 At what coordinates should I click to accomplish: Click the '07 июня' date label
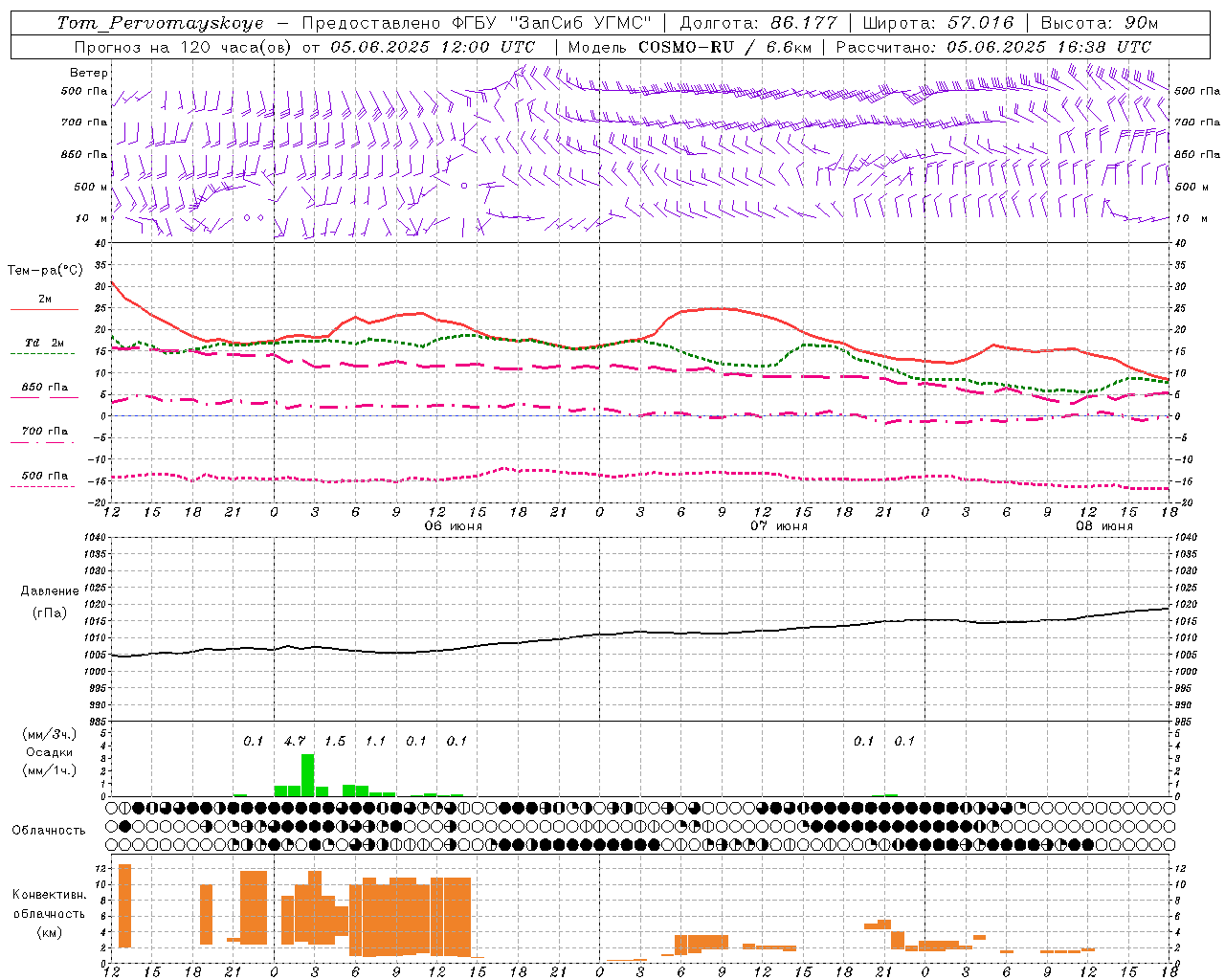779,526
